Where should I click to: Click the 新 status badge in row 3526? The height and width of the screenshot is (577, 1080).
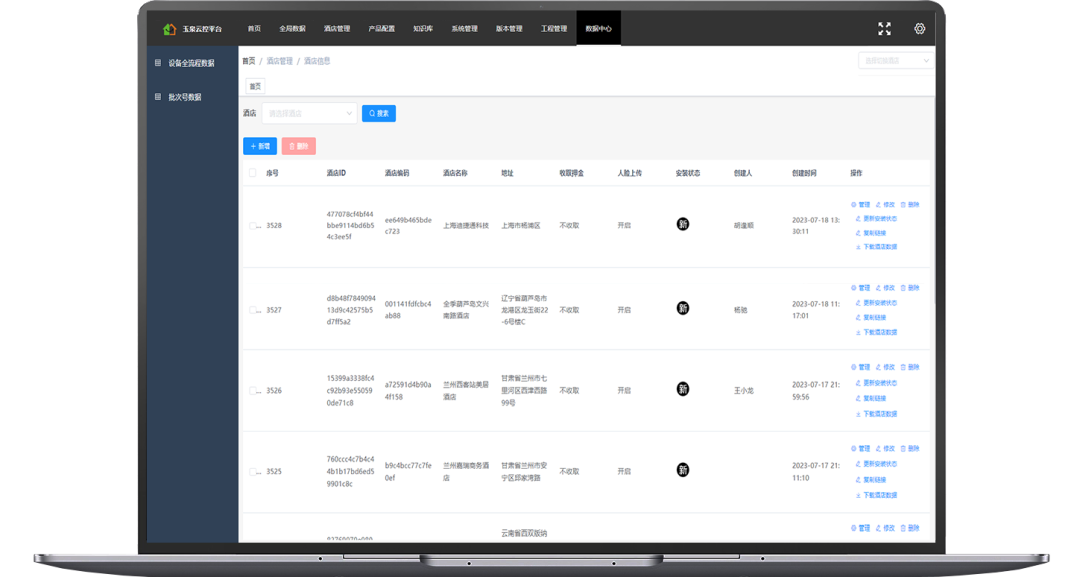tap(683, 390)
